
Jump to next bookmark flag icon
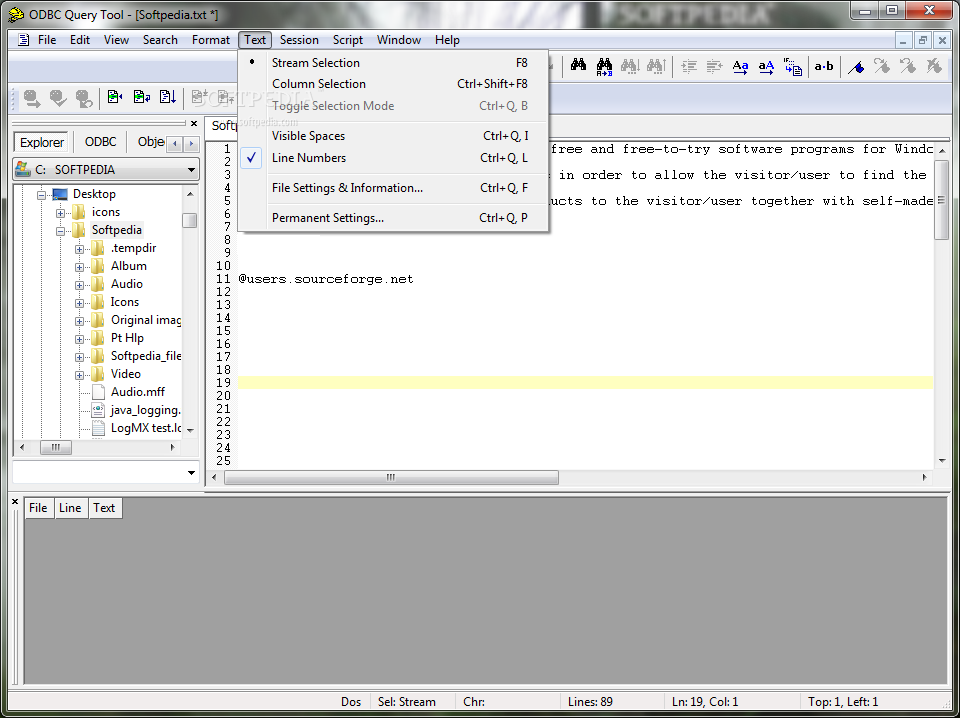coord(882,65)
